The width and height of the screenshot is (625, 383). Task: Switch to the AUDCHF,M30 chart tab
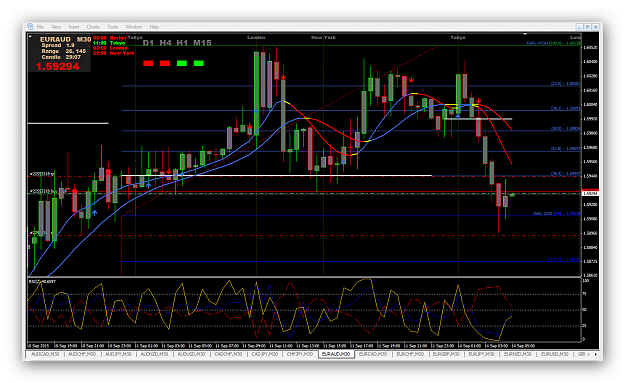[82, 354]
